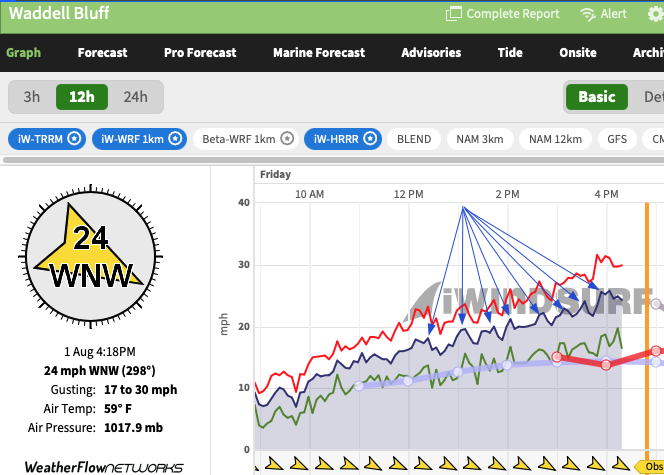Toggle star on iW-WRF 1km chip

(x=175, y=139)
